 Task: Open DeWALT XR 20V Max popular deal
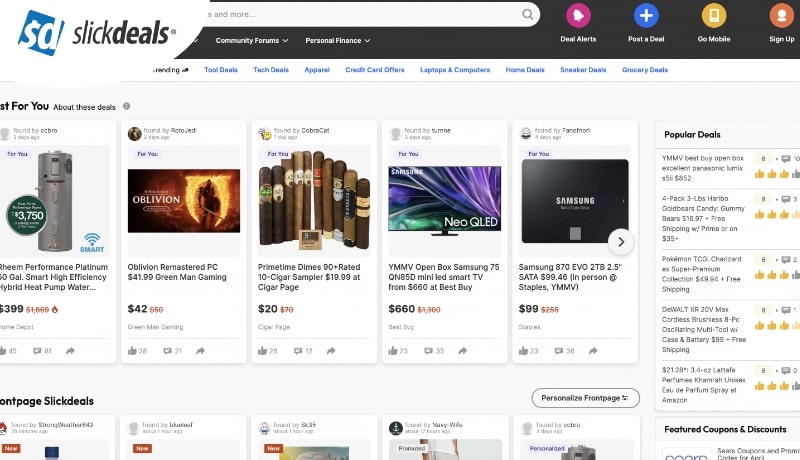click(x=704, y=329)
